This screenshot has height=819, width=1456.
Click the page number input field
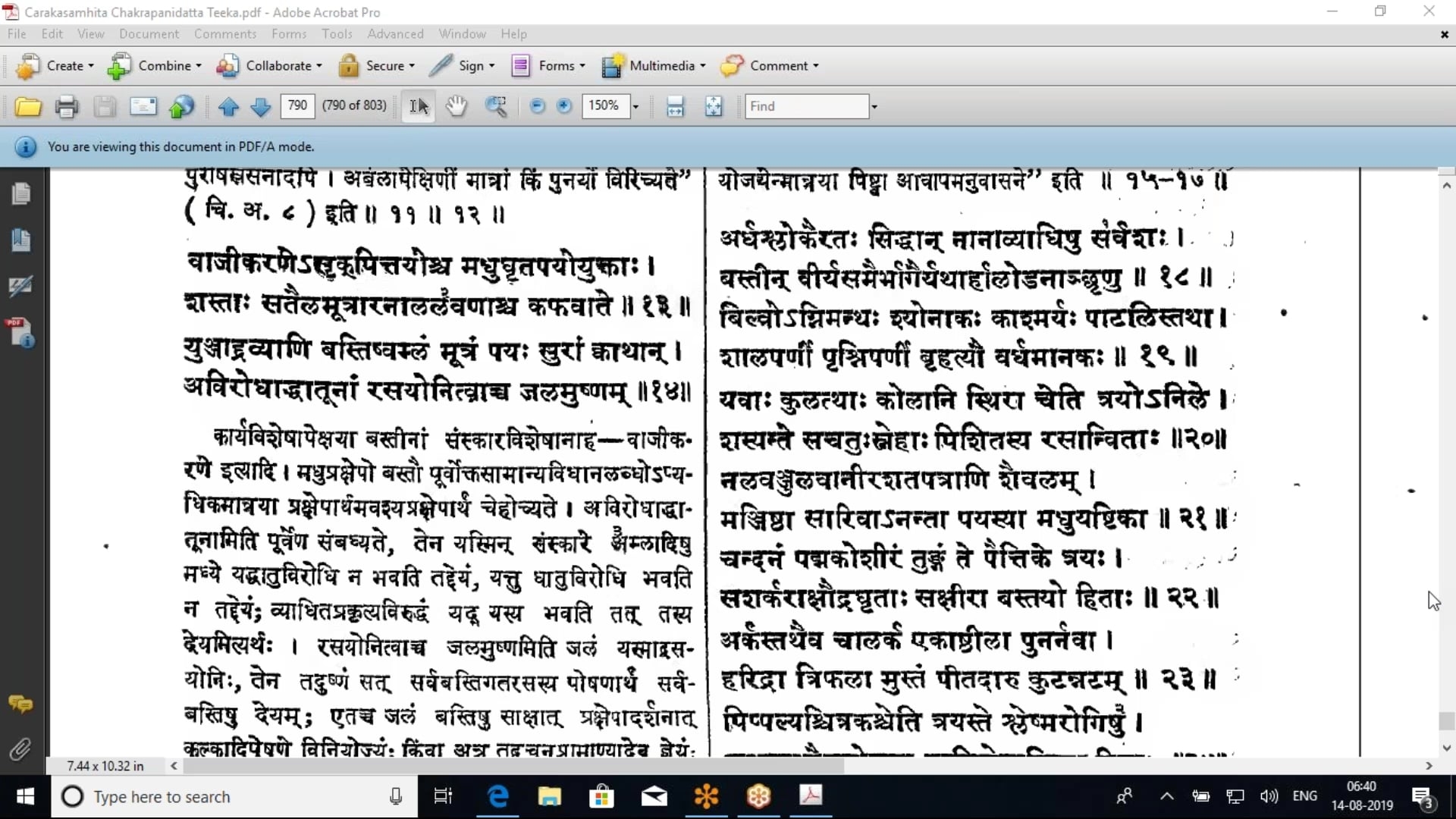(297, 105)
